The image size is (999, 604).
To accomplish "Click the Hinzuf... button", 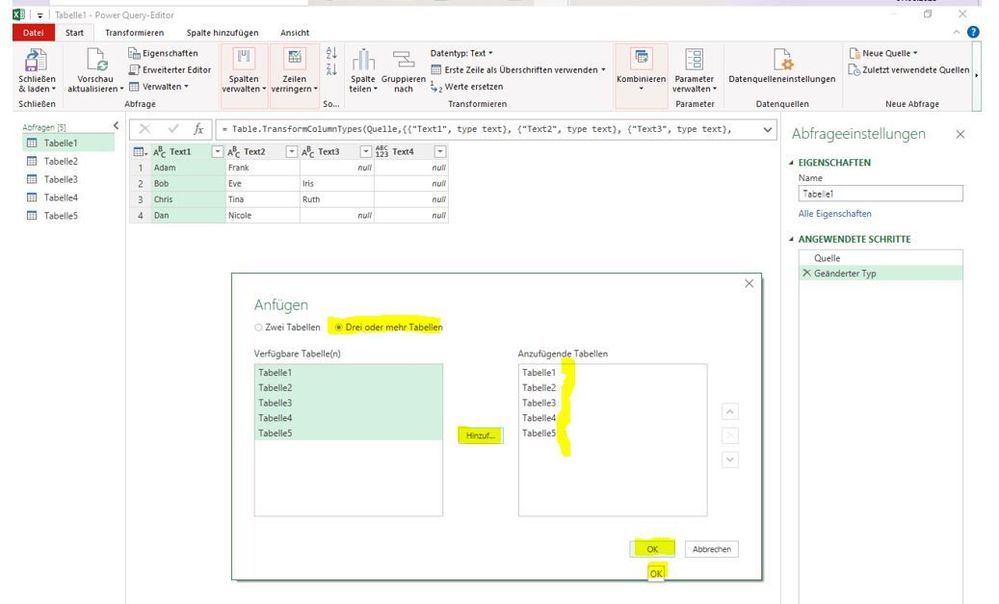I will [x=480, y=436].
